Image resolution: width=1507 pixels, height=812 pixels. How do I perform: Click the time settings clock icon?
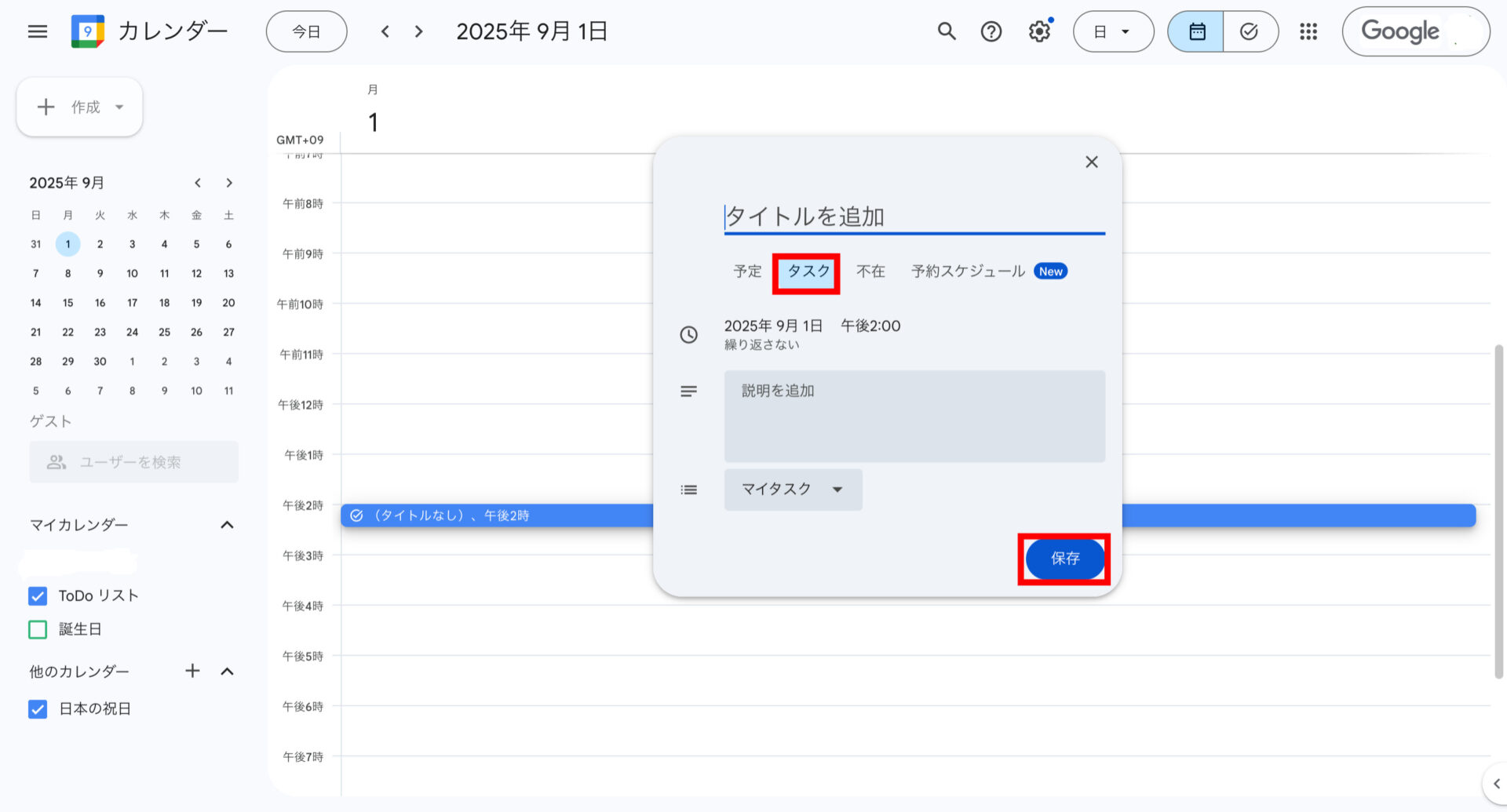(x=689, y=335)
